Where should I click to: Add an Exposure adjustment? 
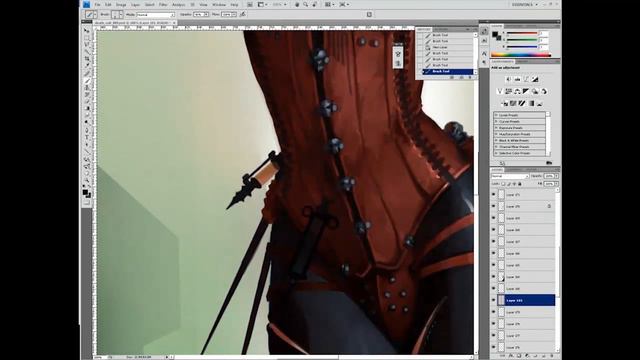click(535, 79)
